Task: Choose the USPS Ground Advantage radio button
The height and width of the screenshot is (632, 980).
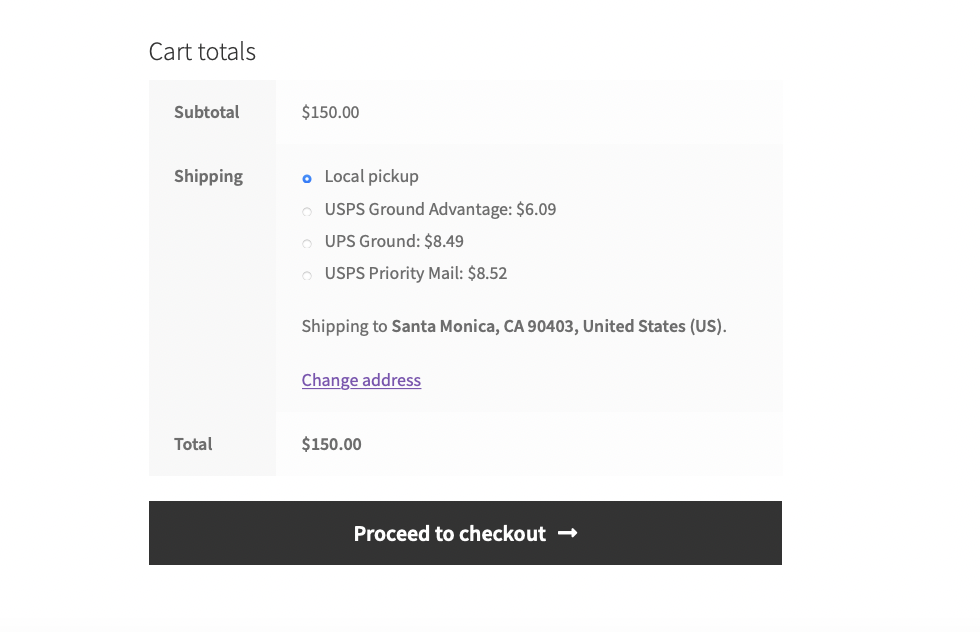Action: click(x=307, y=211)
